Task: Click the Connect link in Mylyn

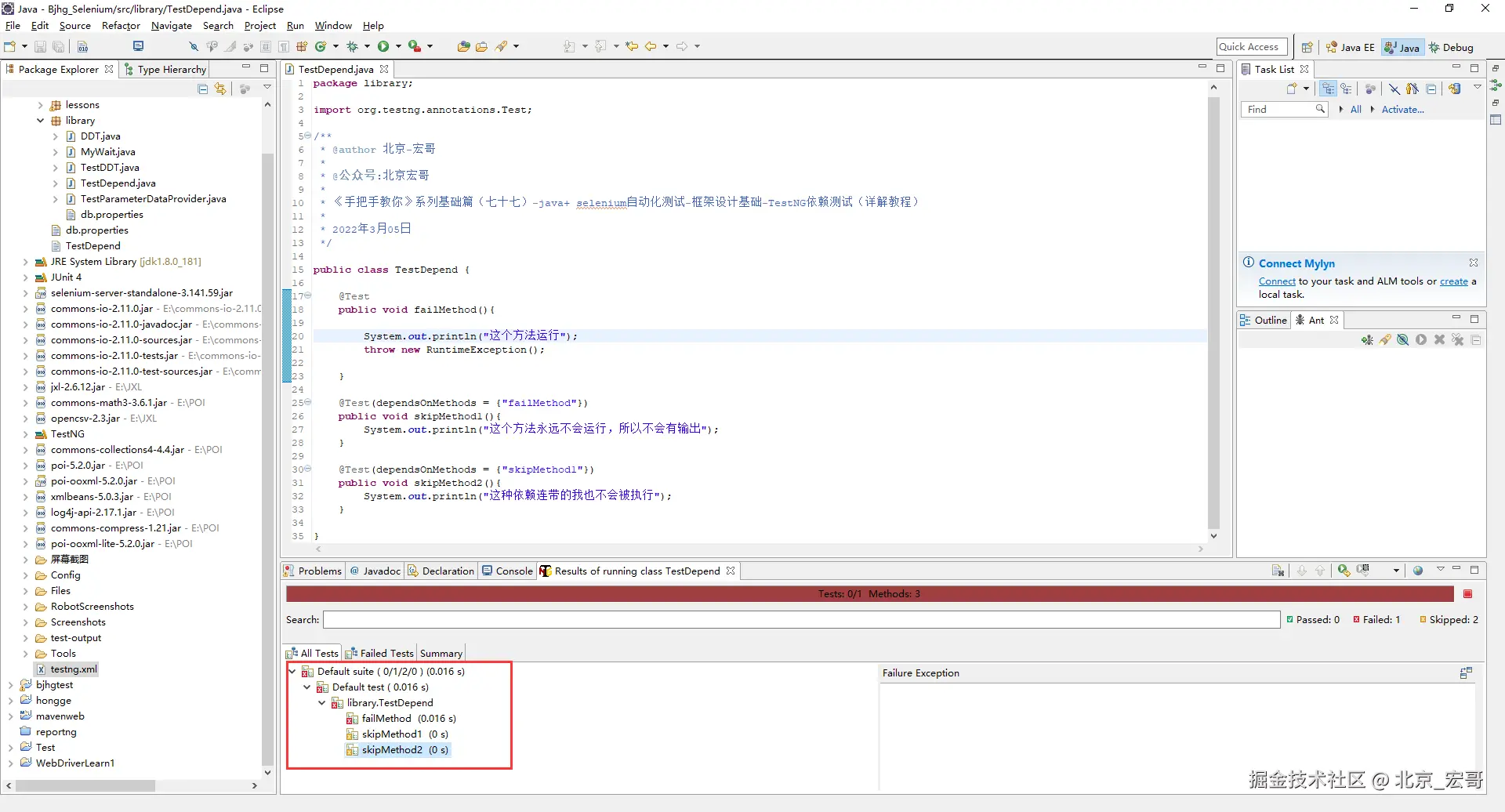Action: (1277, 281)
